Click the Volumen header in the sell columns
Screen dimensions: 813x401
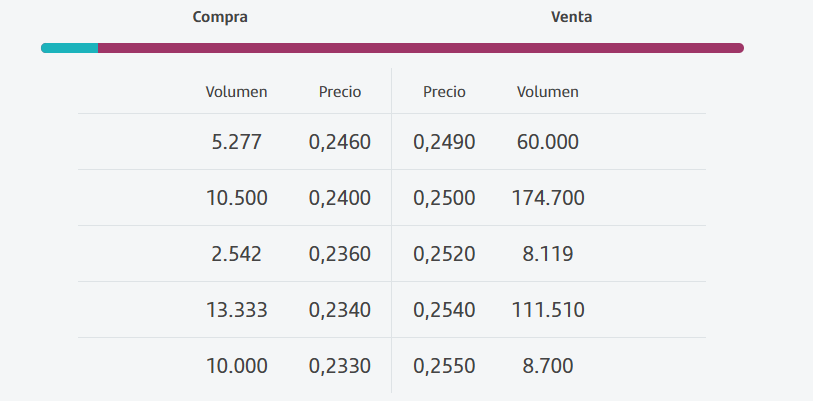tap(548, 92)
